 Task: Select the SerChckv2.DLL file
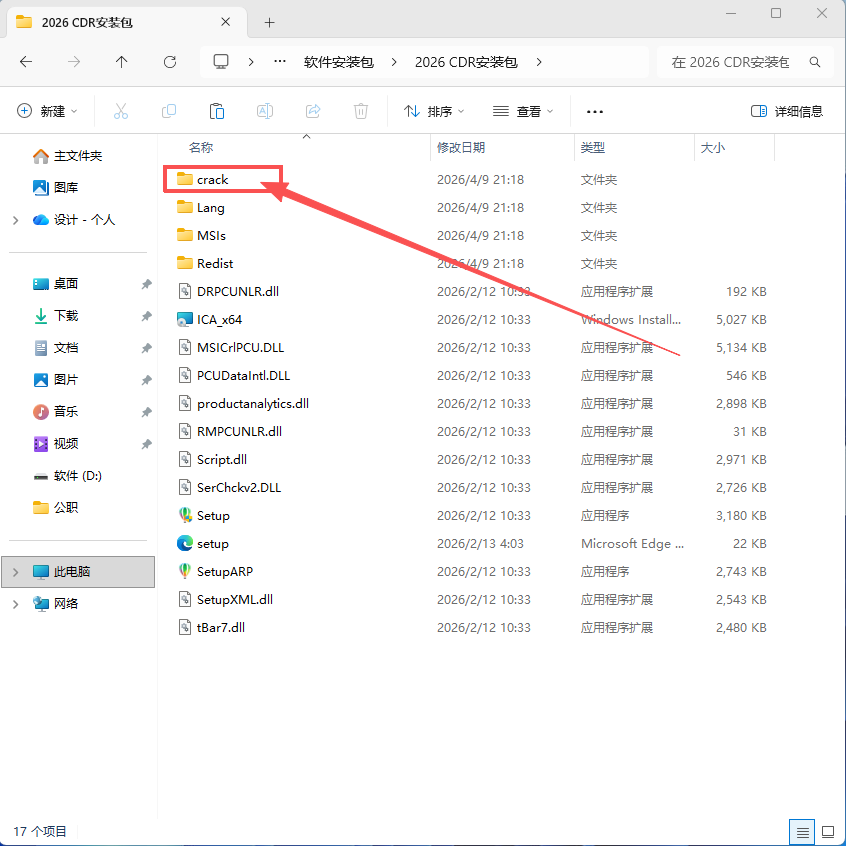[x=229, y=487]
